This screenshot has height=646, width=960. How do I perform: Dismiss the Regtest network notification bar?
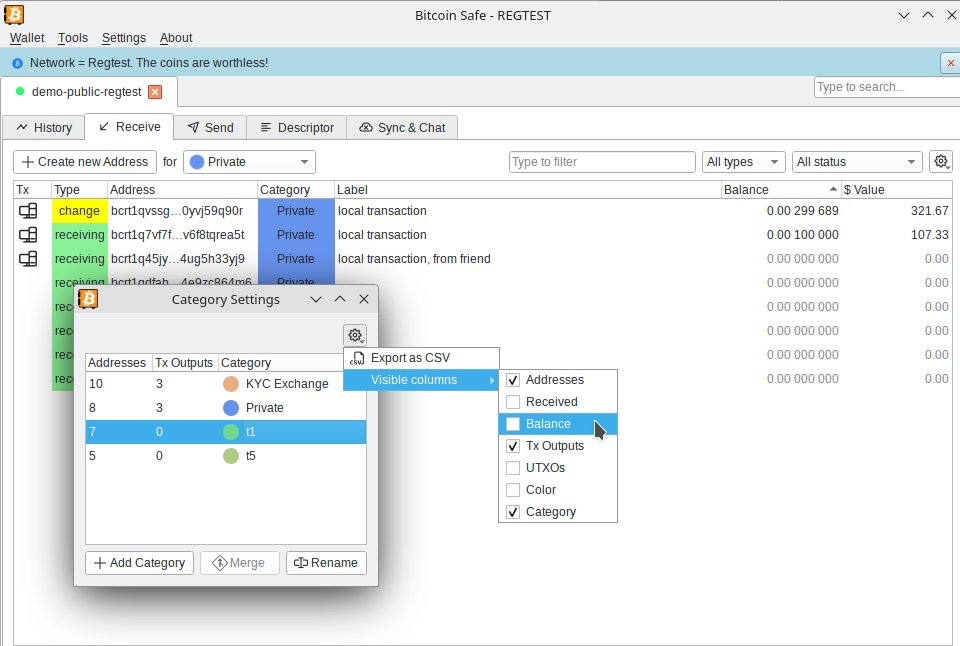(x=950, y=63)
